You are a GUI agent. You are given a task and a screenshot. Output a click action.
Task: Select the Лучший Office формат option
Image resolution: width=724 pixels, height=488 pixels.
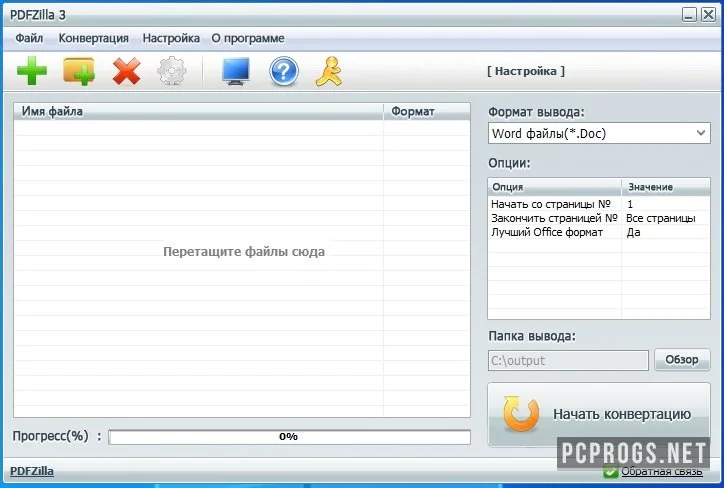(547, 232)
